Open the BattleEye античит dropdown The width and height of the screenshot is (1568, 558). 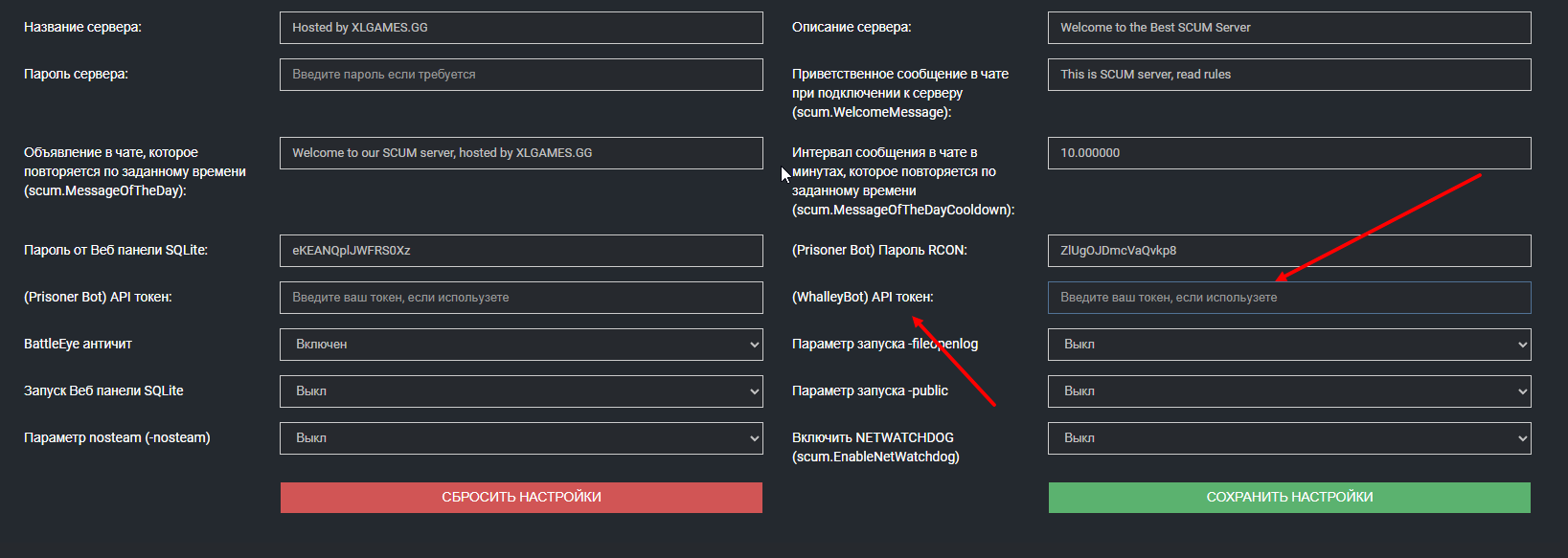point(521,345)
